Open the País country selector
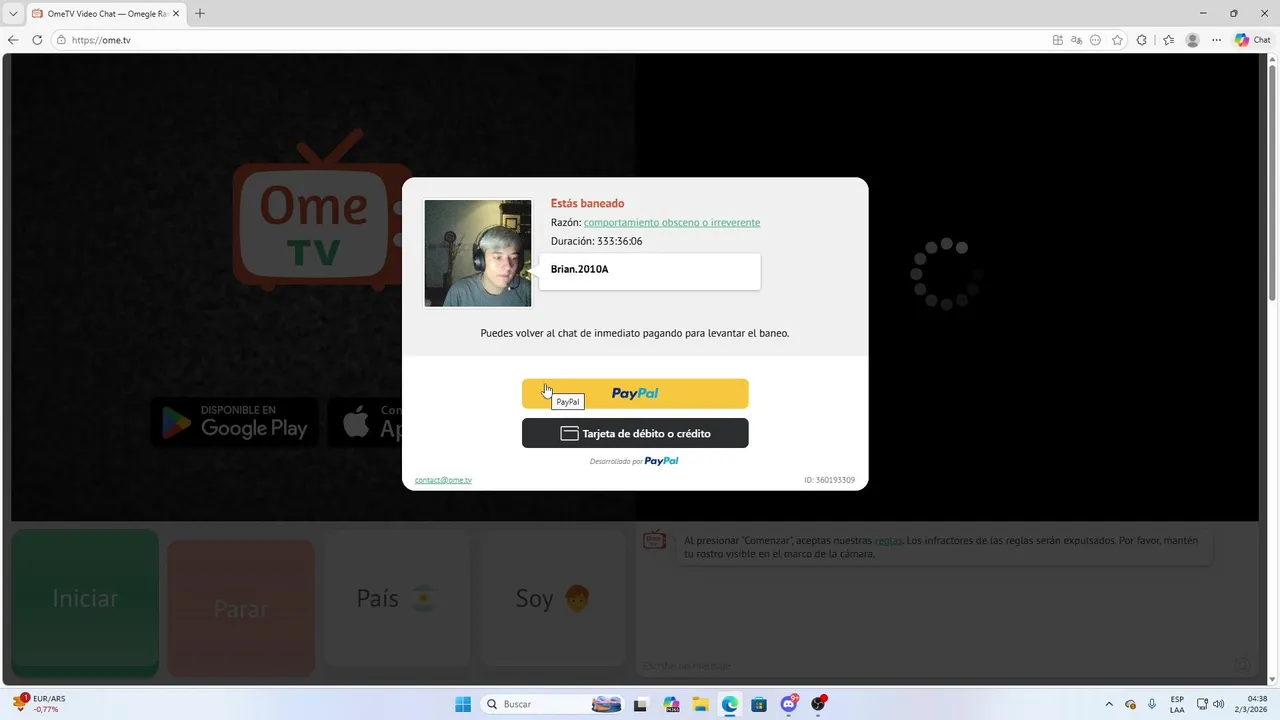 (x=397, y=599)
